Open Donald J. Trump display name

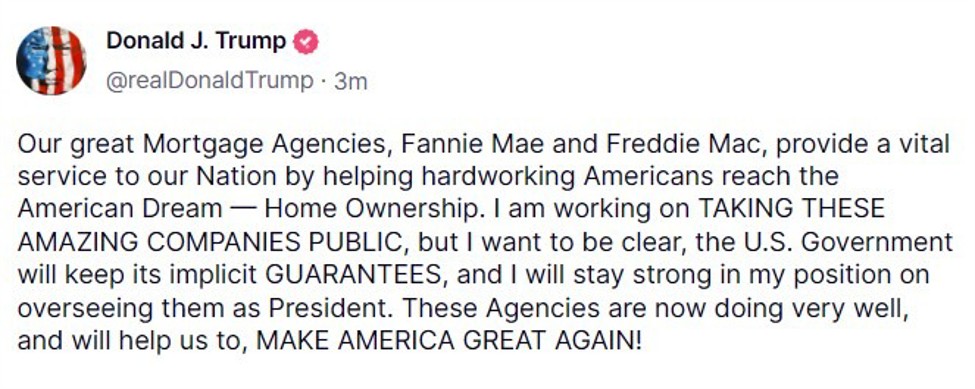click(x=196, y=41)
